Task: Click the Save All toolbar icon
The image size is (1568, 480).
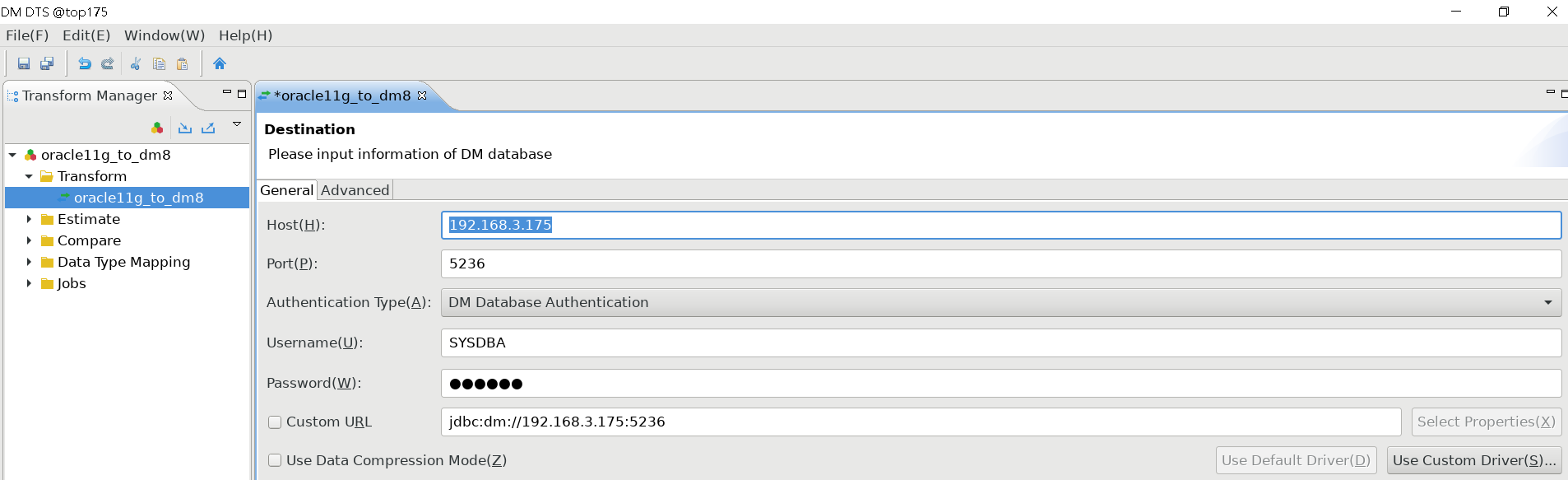Action: click(47, 63)
